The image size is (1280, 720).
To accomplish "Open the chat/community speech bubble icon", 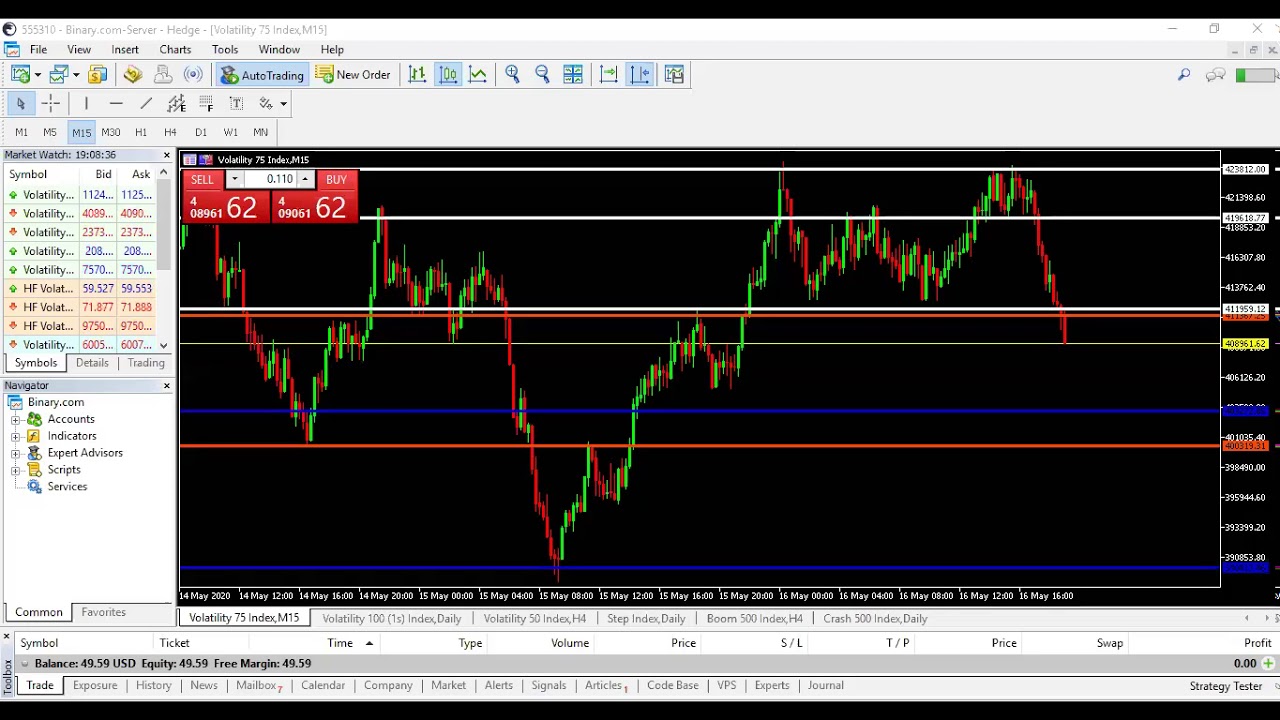I will pos(1215,74).
